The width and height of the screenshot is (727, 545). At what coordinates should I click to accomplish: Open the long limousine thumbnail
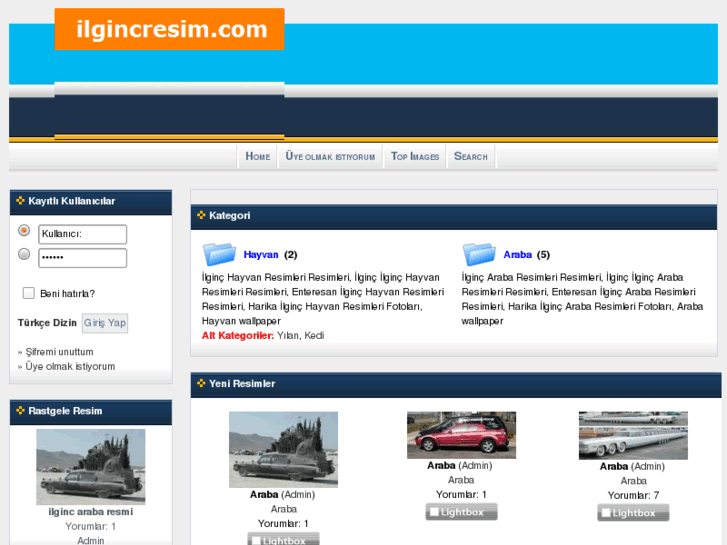[633, 436]
